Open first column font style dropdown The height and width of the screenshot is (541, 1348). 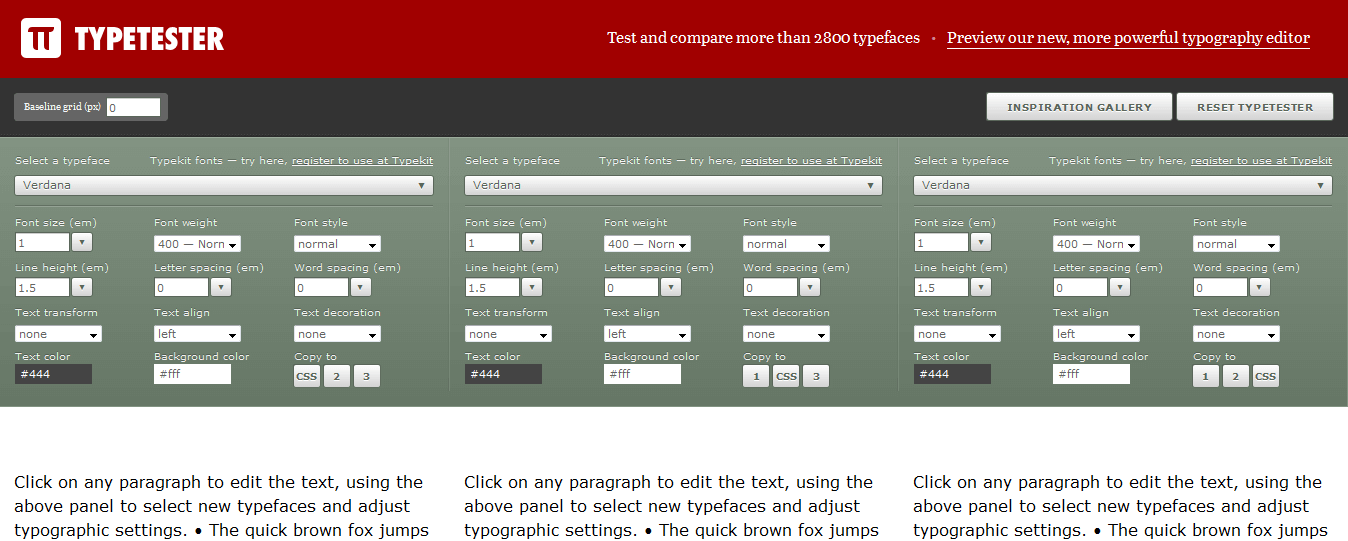coord(337,244)
